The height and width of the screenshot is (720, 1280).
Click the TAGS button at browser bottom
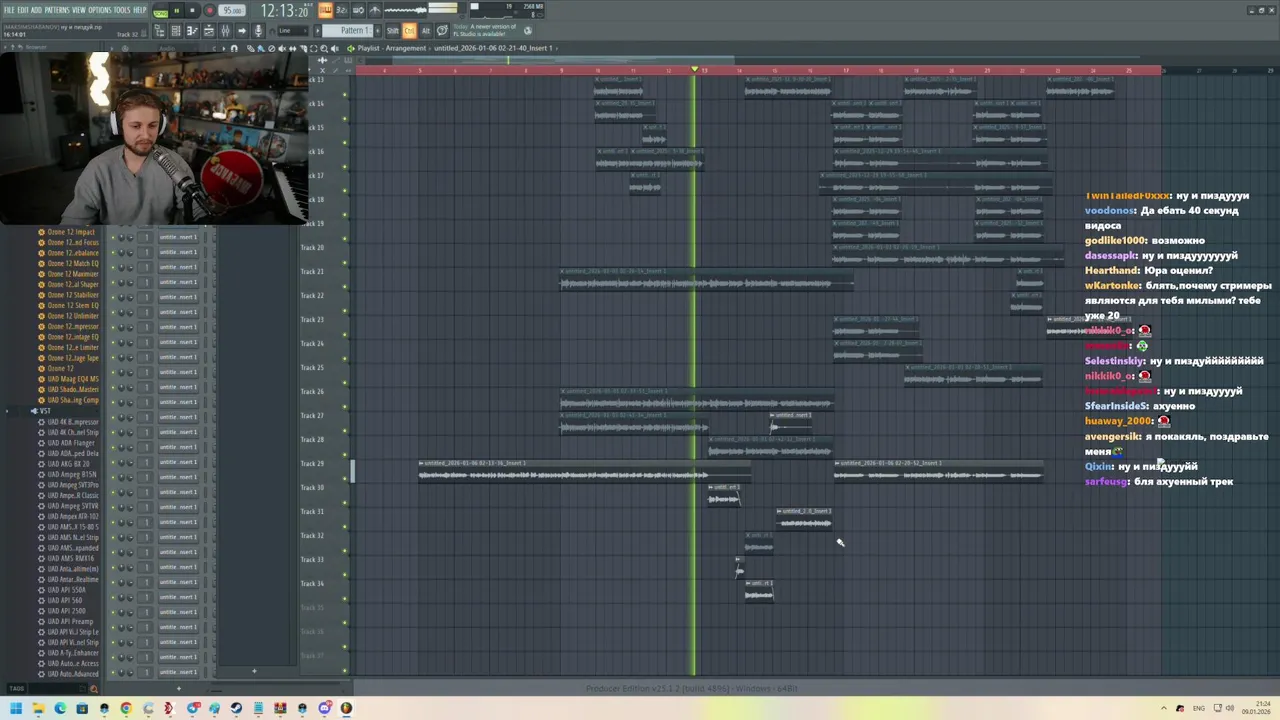16,688
